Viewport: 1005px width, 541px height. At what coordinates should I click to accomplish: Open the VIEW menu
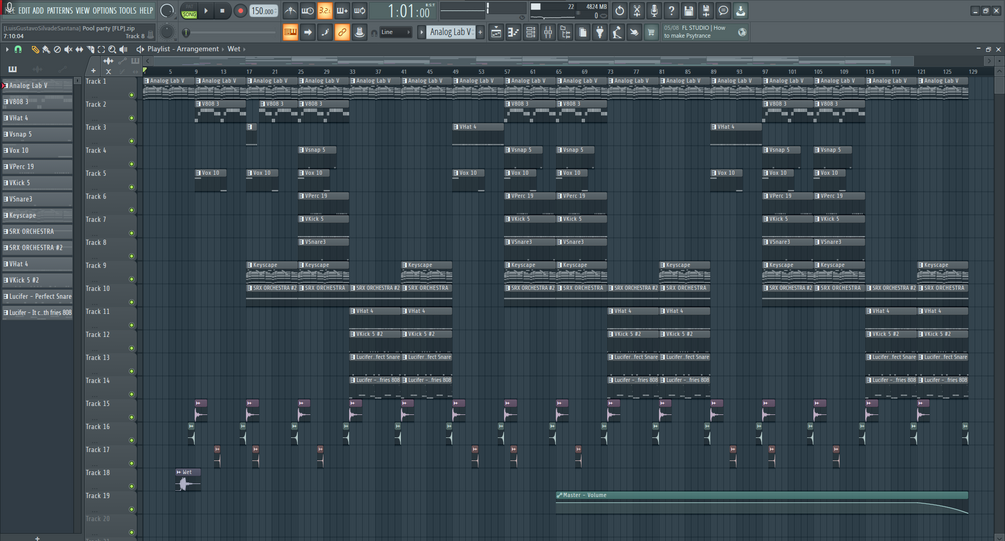pos(83,10)
